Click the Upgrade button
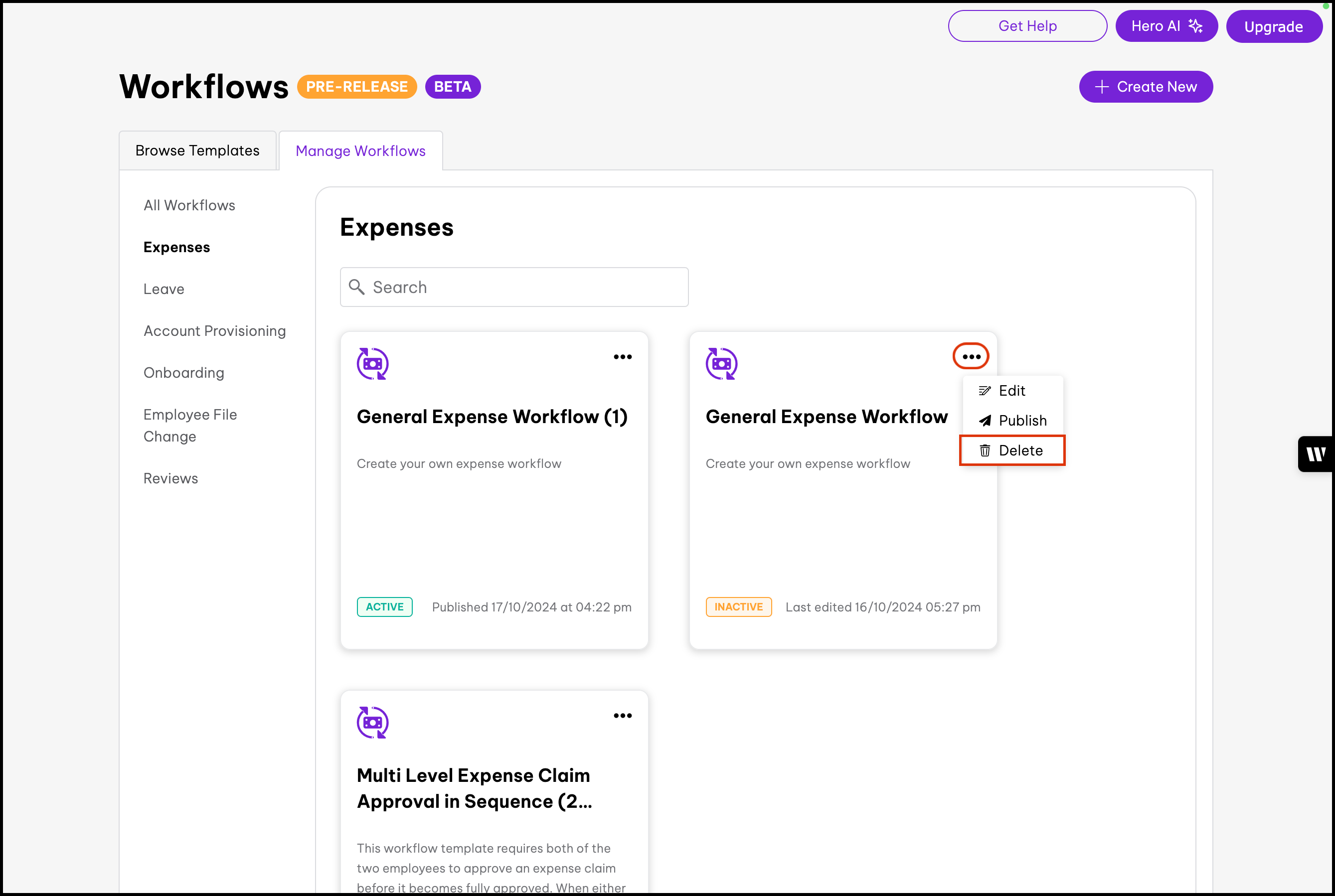Screen dimensions: 1335x896 (1273, 26)
